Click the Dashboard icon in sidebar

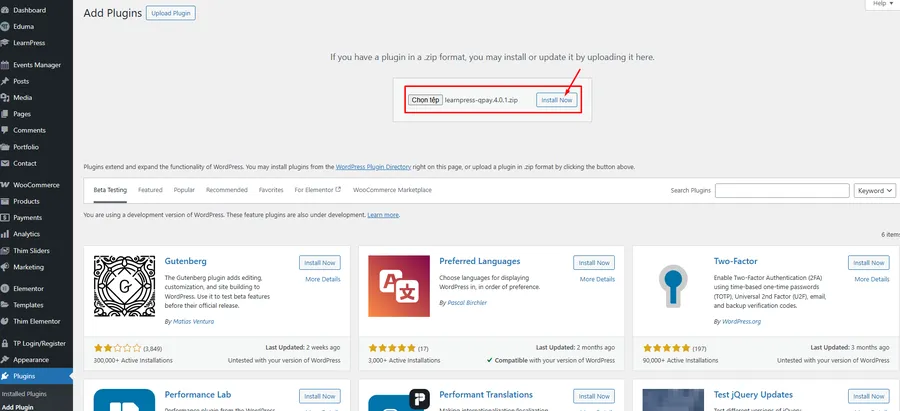[x=6, y=10]
